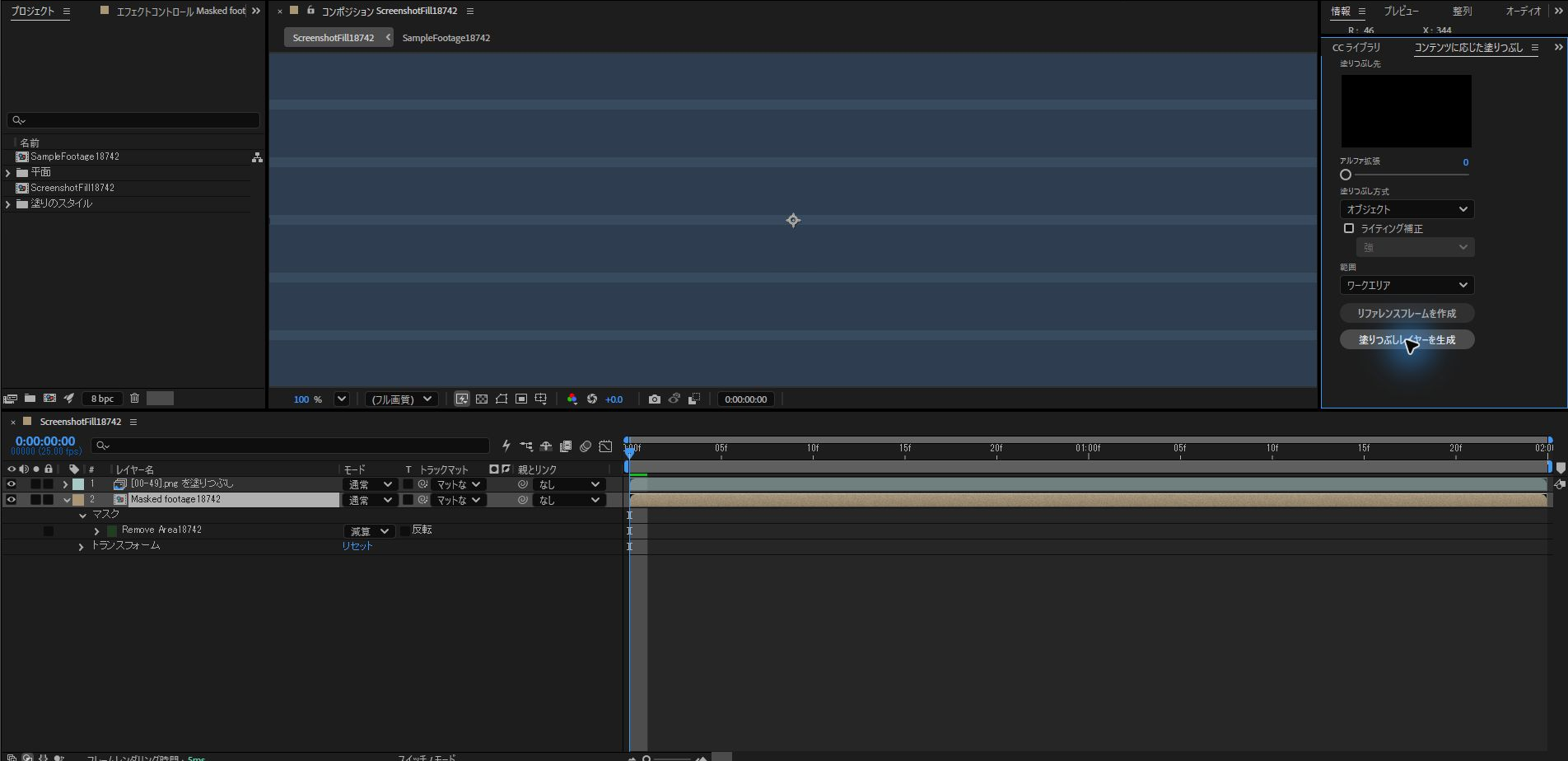Toggle lock box for Remove Area18742 mask

click(49, 531)
